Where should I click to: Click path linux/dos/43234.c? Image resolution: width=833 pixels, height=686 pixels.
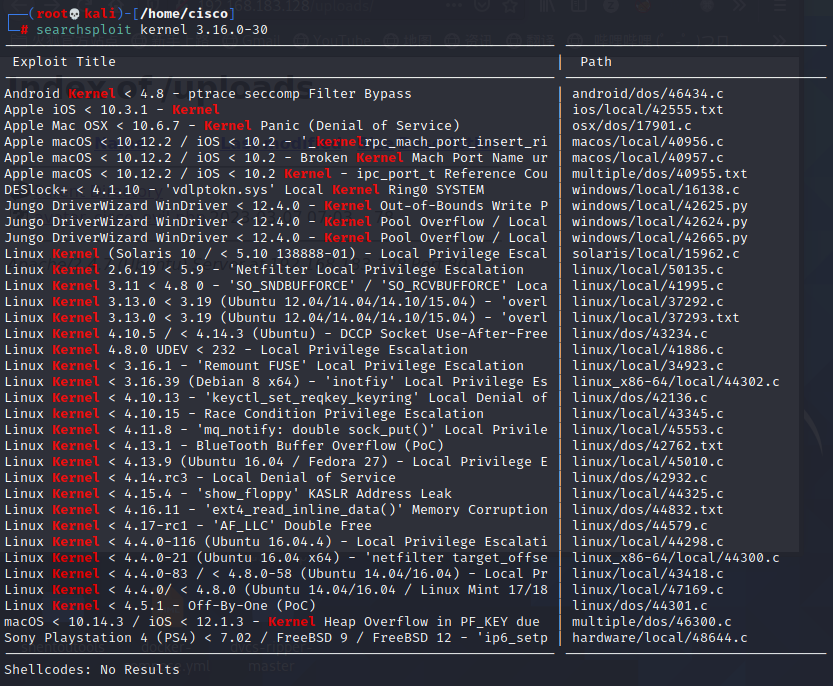click(640, 334)
